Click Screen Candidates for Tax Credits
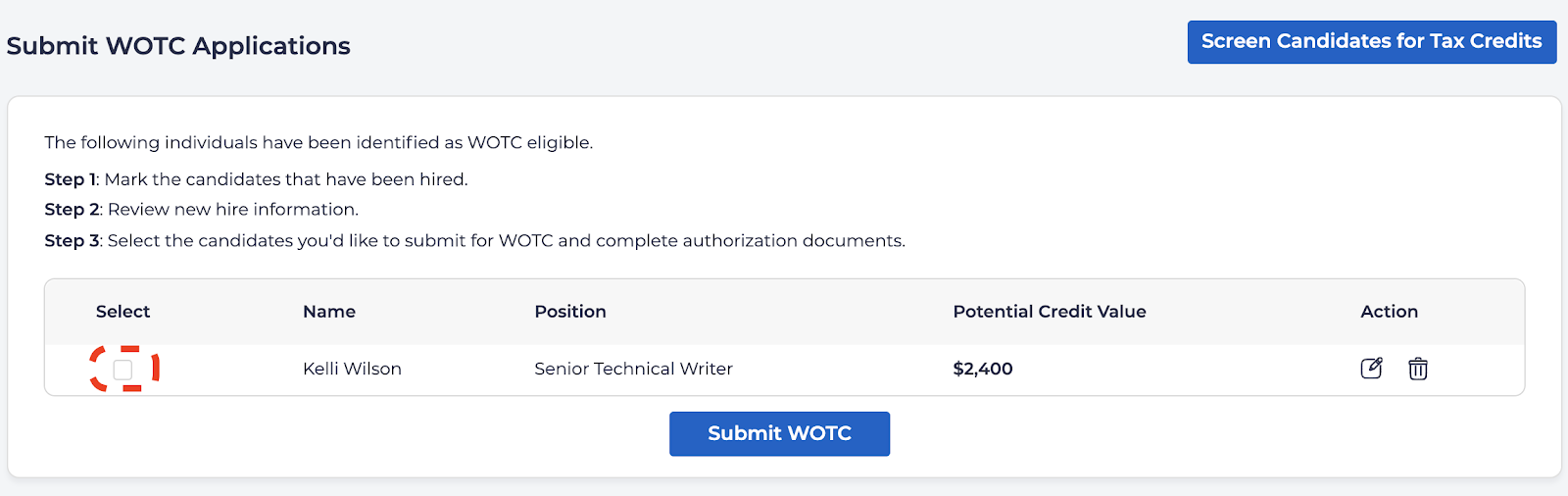Screen dimensions: 1568x496 [x=1371, y=42]
